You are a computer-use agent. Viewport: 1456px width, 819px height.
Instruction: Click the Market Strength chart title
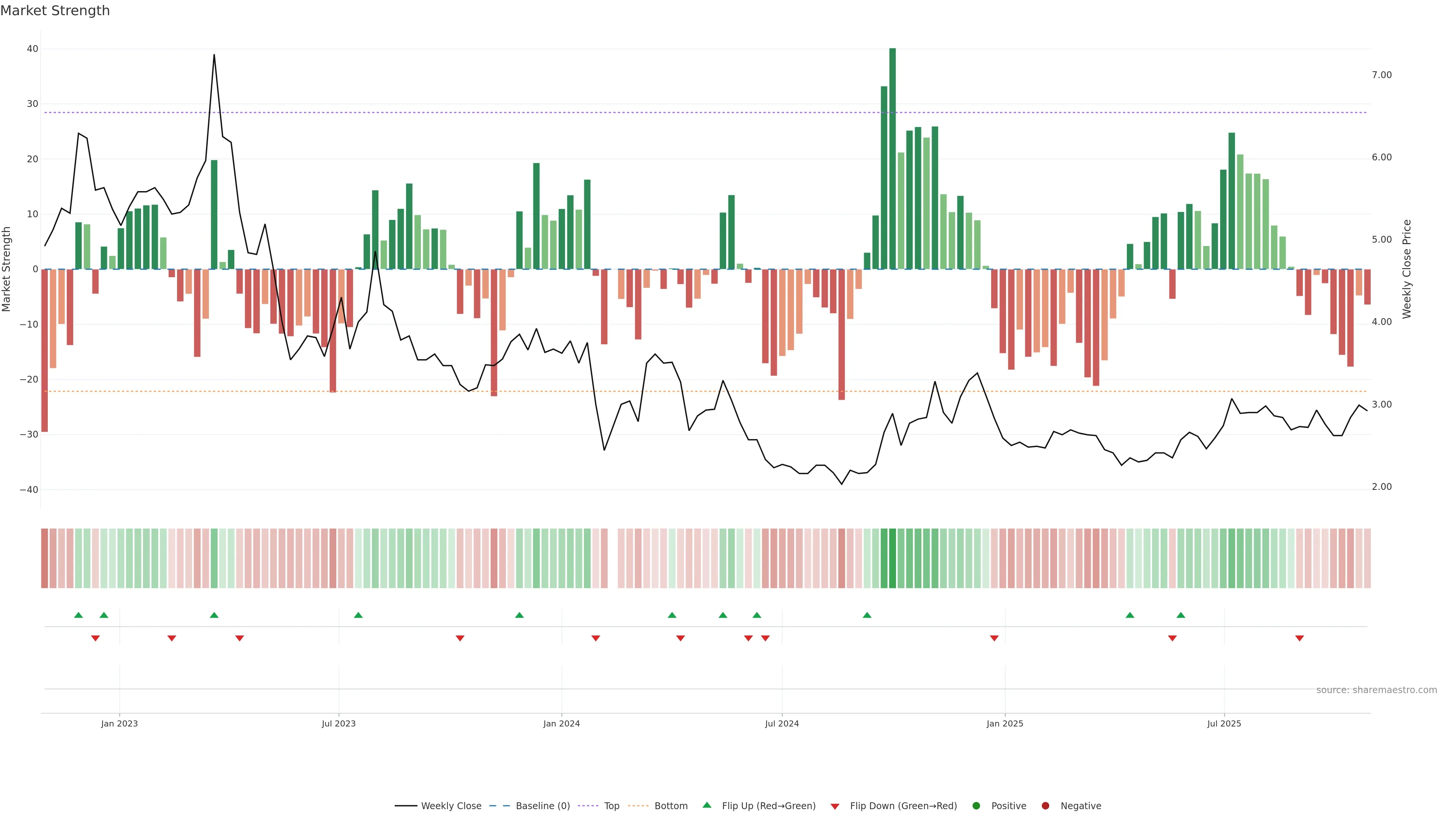[55, 11]
